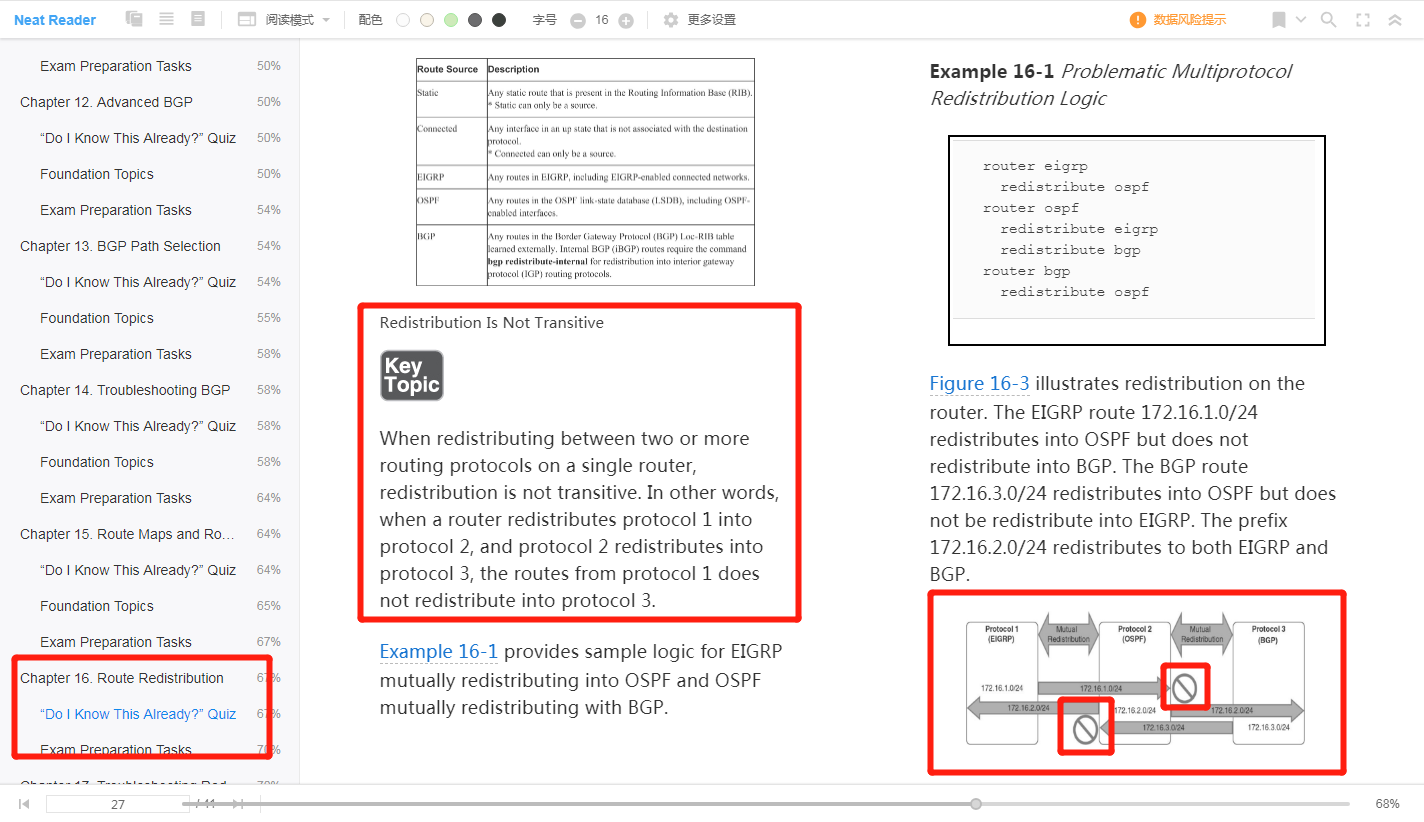The height and width of the screenshot is (822, 1424).
Task: Expand the bookmark list chevron
Action: click(1301, 20)
